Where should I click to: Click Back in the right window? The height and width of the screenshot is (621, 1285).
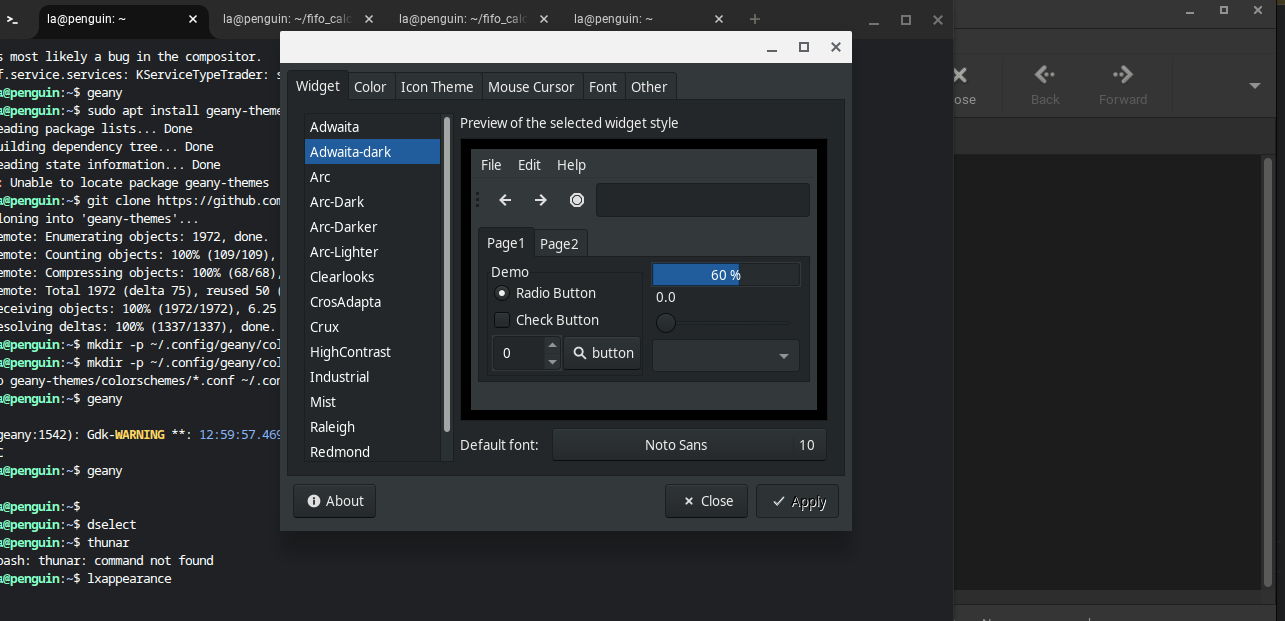pyautogui.click(x=1045, y=85)
